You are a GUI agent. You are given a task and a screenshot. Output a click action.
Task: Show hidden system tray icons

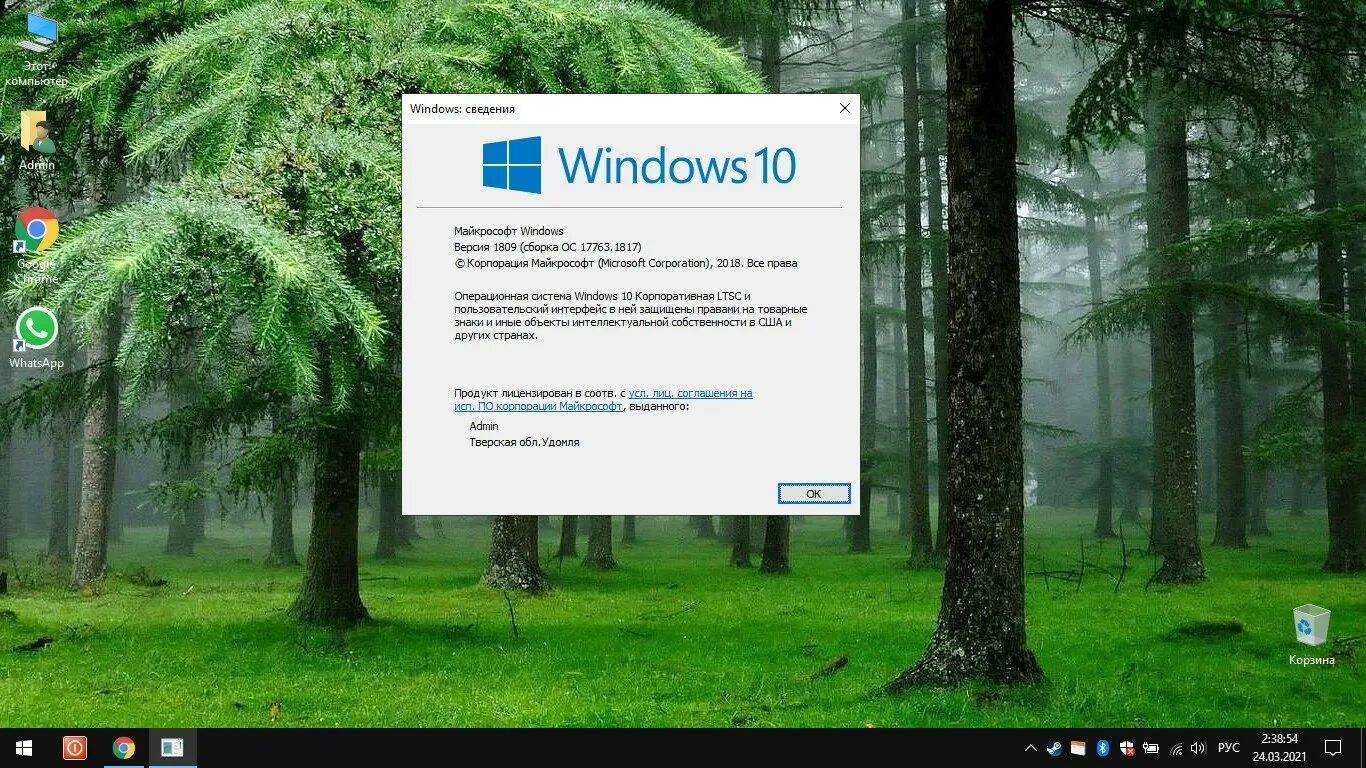click(x=1031, y=748)
